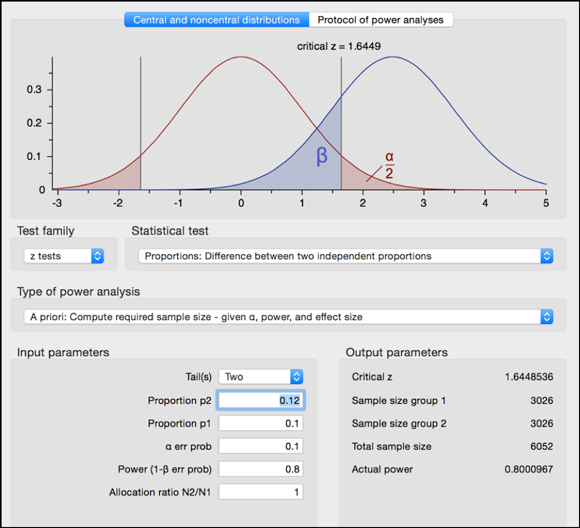Click the Proportion p1 input field
The height and width of the screenshot is (528, 580).
tap(261, 423)
